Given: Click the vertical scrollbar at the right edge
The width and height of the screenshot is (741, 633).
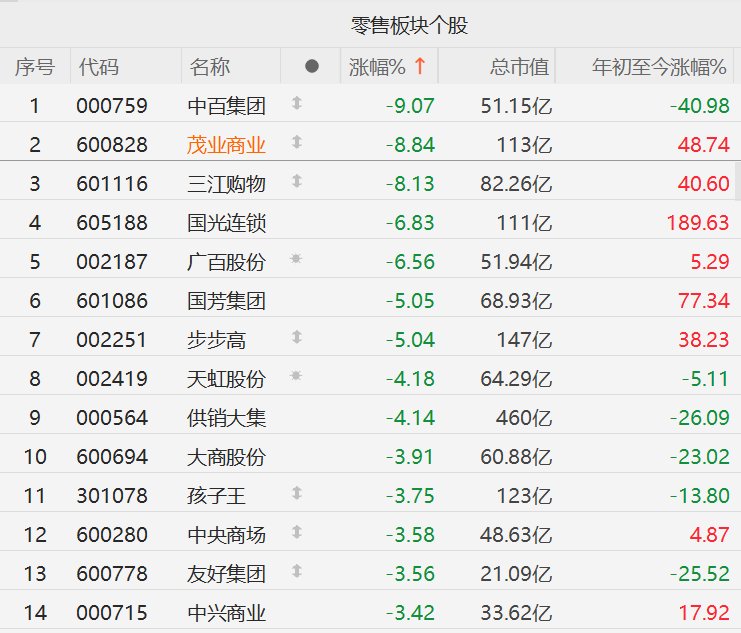Looking at the screenshot, I should click(738, 181).
